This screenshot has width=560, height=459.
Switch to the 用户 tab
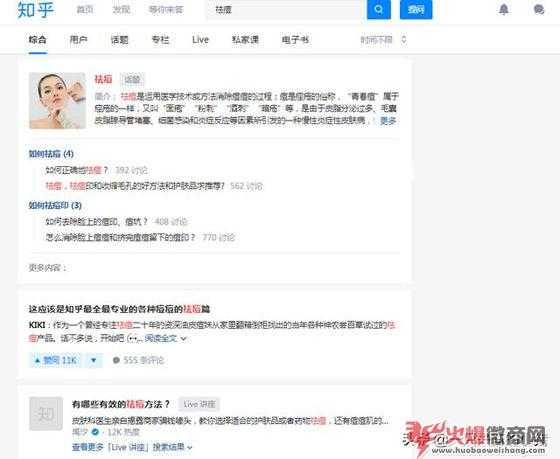[x=78, y=40]
